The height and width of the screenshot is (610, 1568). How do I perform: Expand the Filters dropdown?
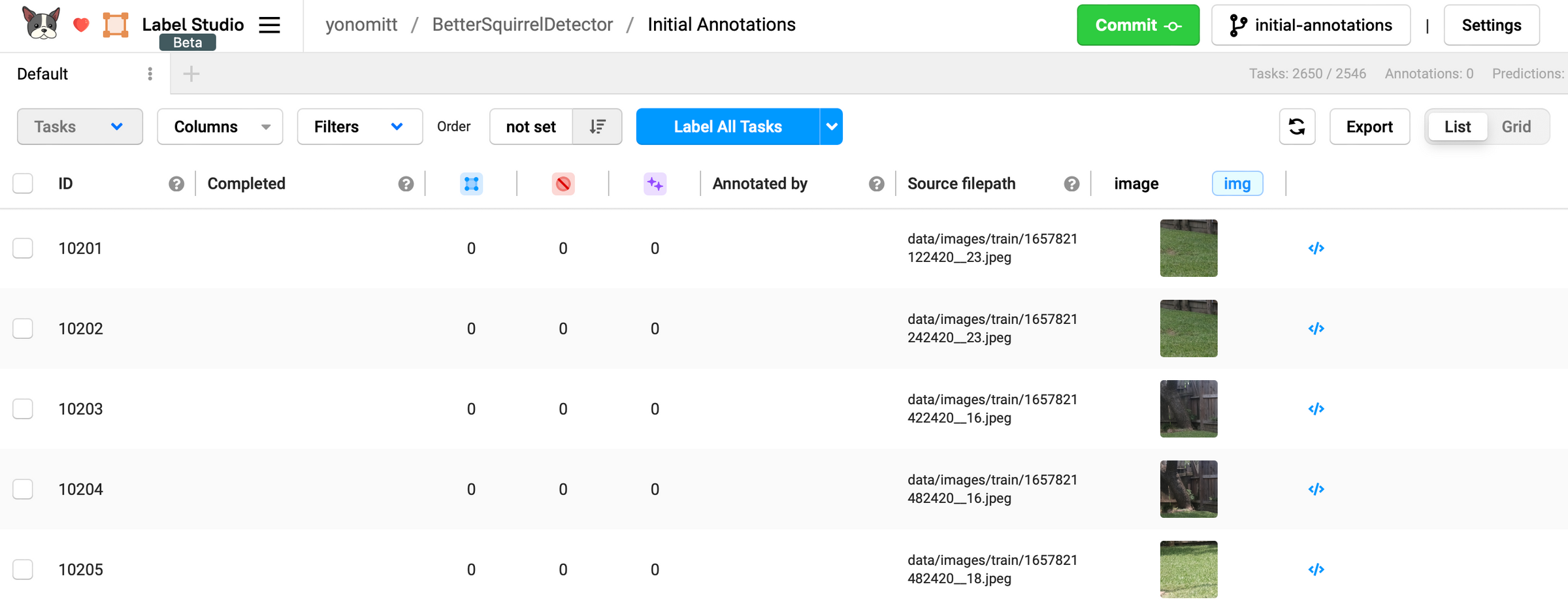point(359,126)
